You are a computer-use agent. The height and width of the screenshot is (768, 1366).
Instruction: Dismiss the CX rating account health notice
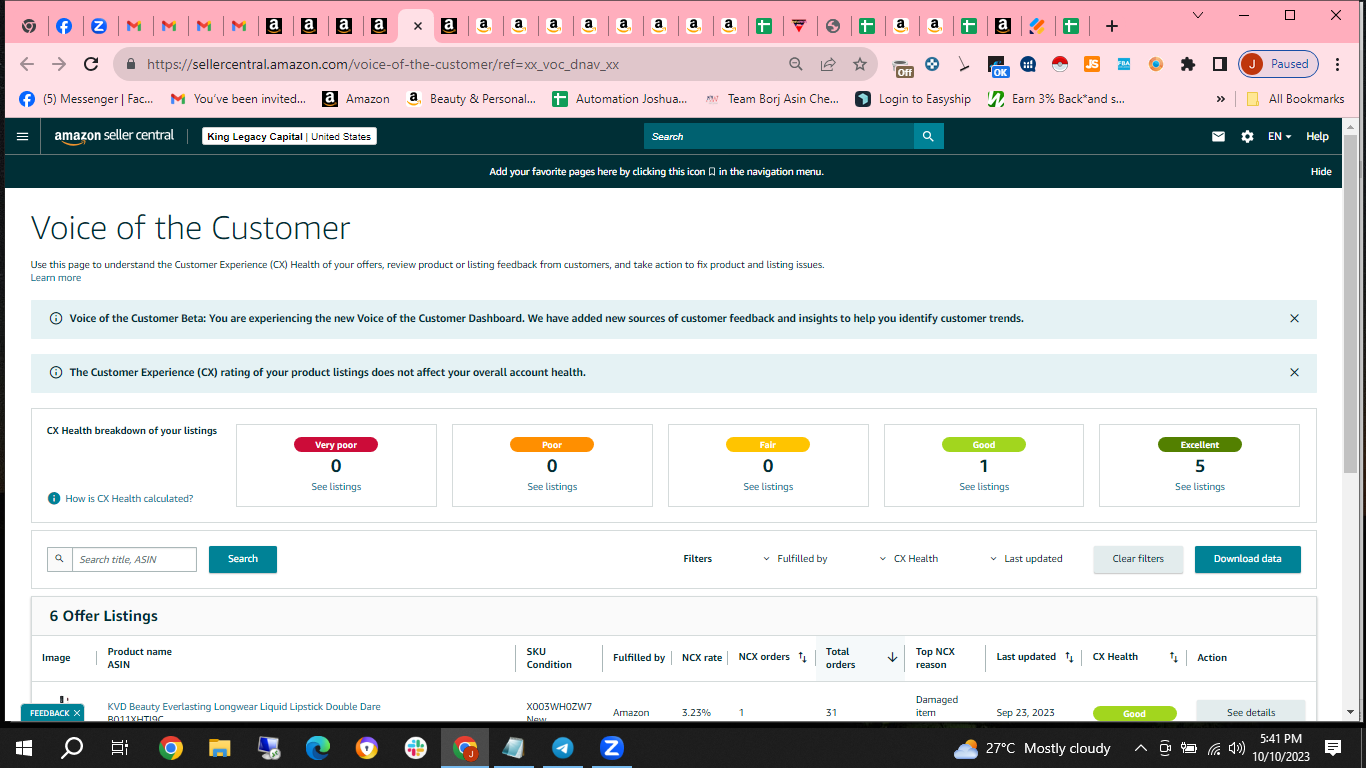(x=1294, y=373)
